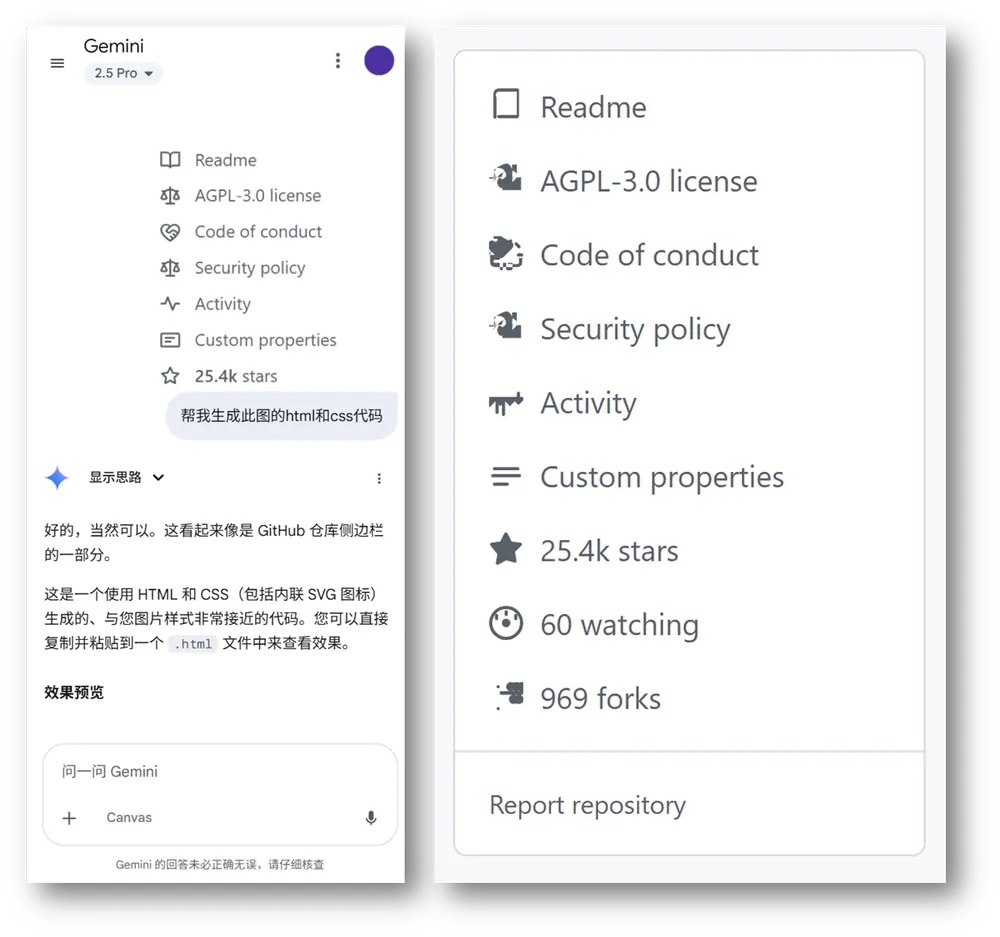Open AGPL-3.0 license link in right panel

coord(649,181)
